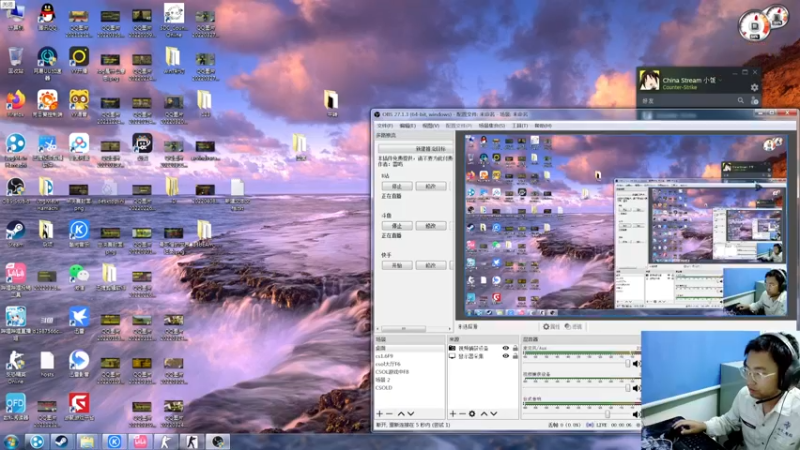
Task: Modify the Kuaishou stream target
Action: [x=431, y=265]
